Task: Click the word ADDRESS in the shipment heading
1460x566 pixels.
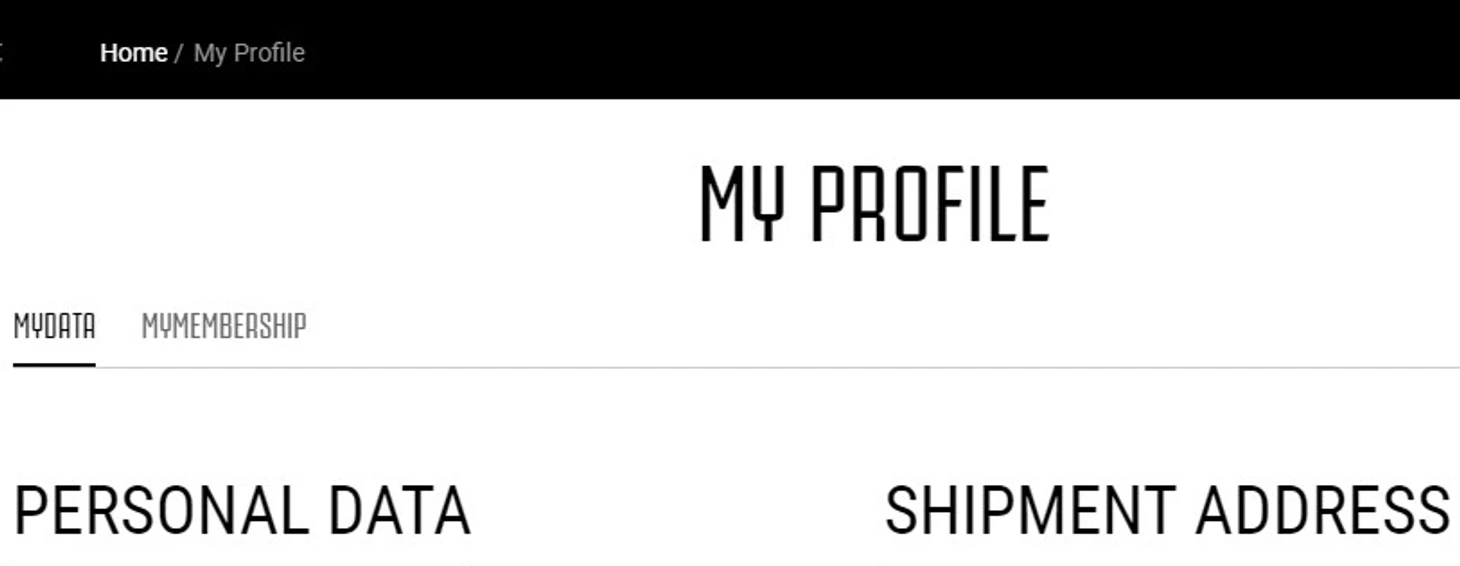Action: coord(1323,510)
